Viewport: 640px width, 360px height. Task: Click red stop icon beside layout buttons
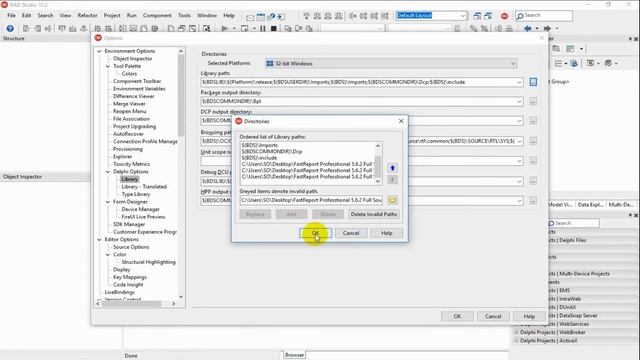[504, 16]
